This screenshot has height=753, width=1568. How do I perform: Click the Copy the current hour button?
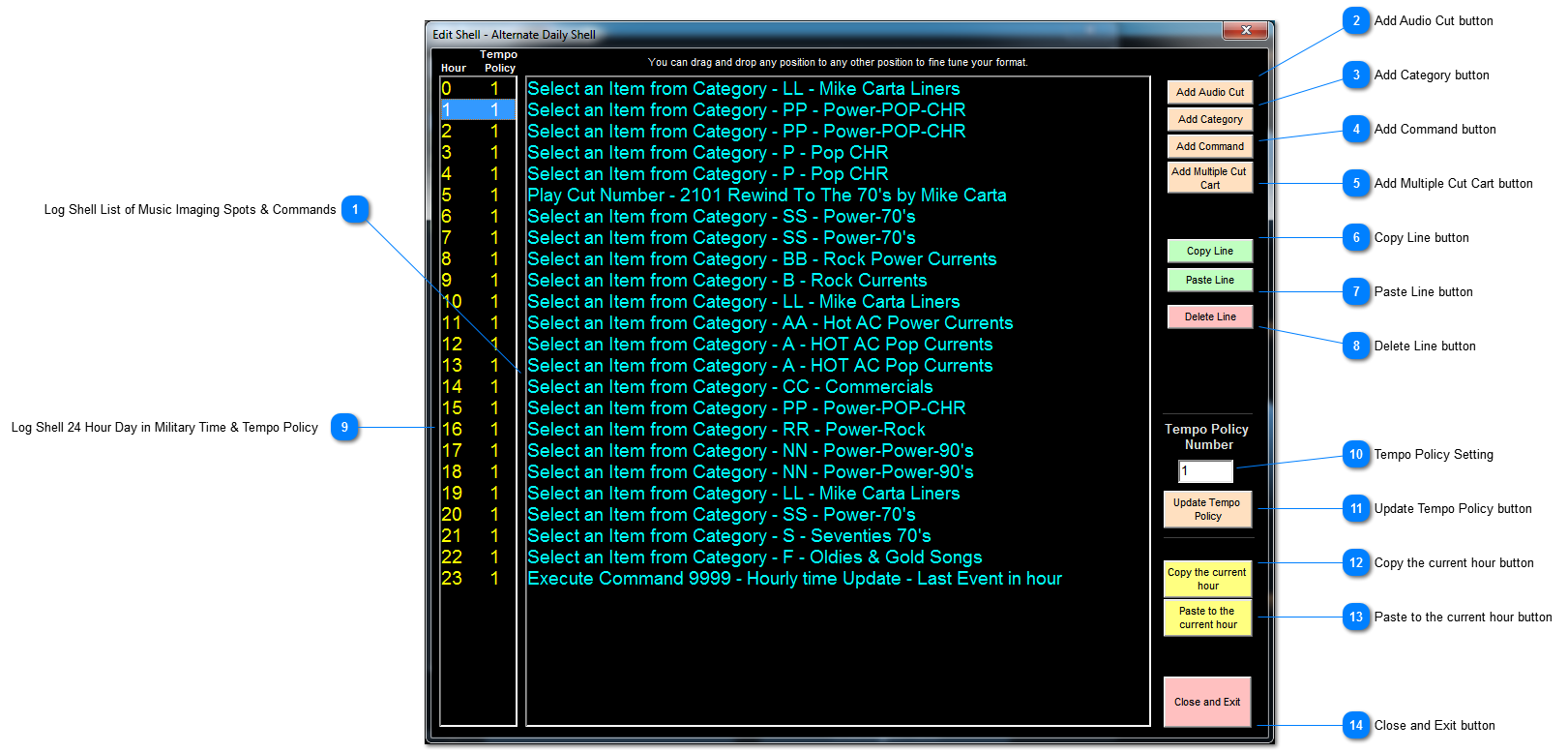pos(1207,579)
